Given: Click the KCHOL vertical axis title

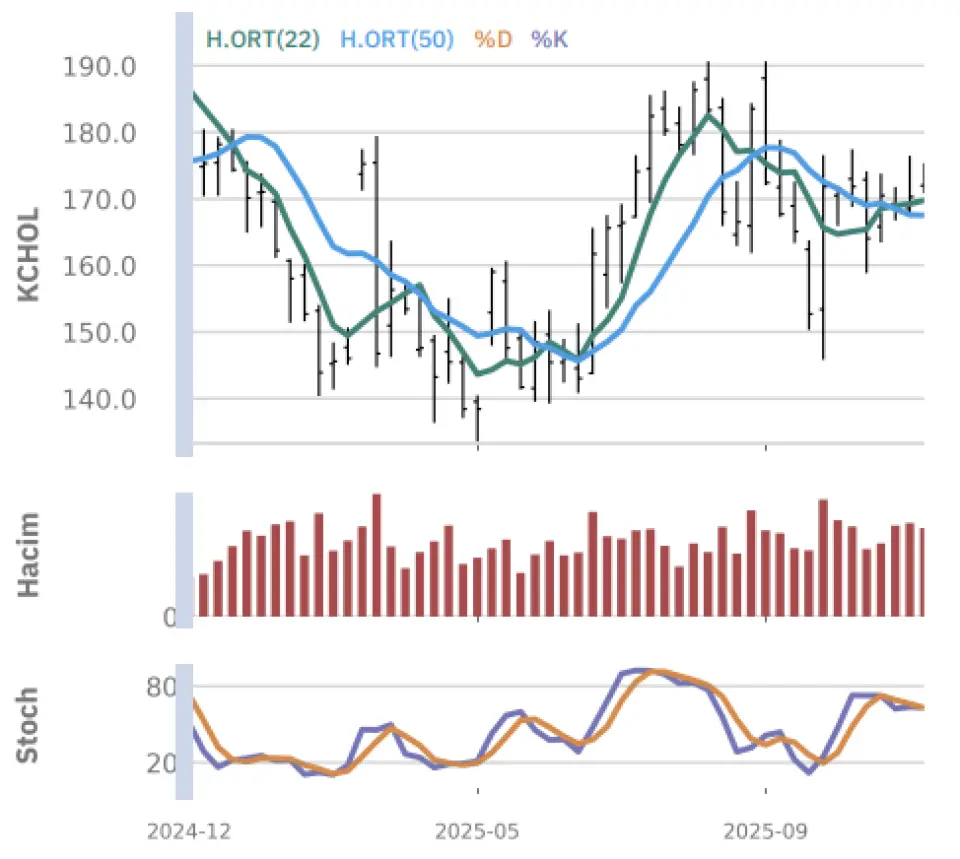Looking at the screenshot, I should (30, 254).
